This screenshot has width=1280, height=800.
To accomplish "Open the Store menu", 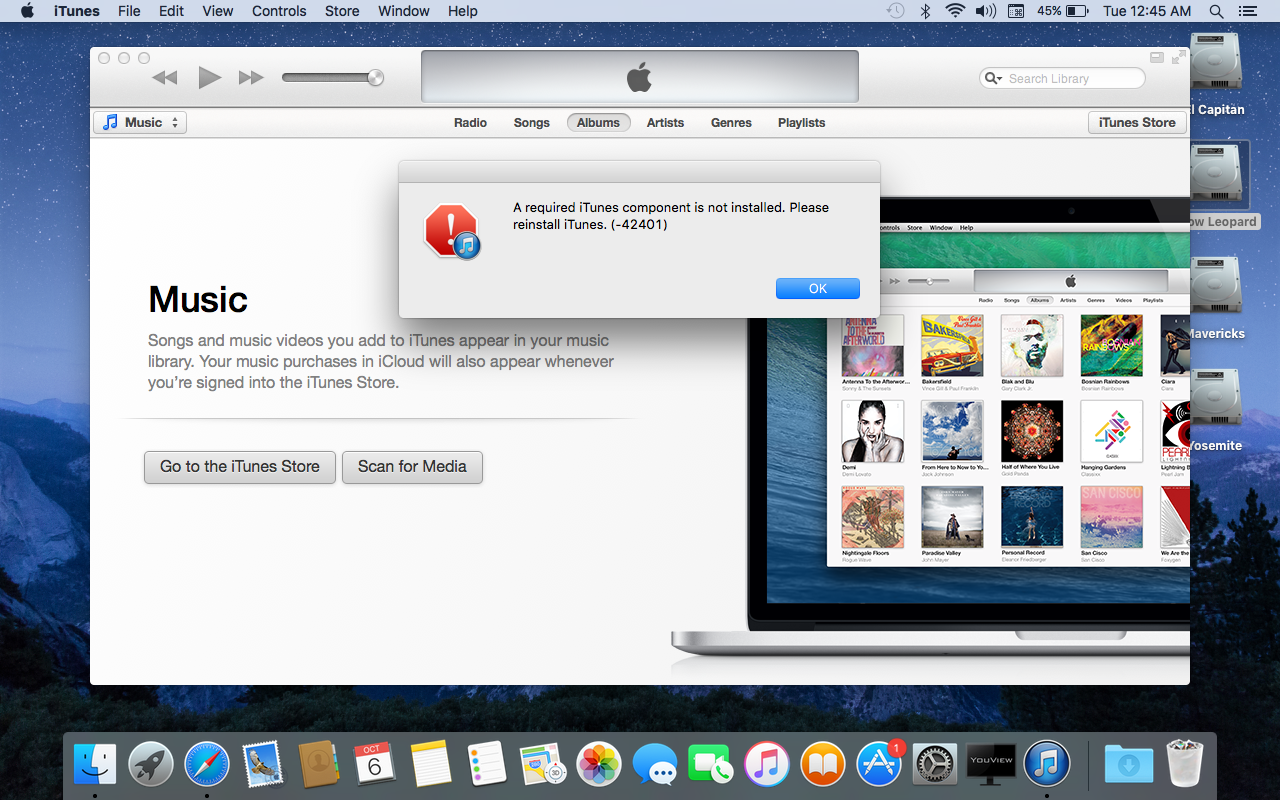I will [x=342, y=11].
